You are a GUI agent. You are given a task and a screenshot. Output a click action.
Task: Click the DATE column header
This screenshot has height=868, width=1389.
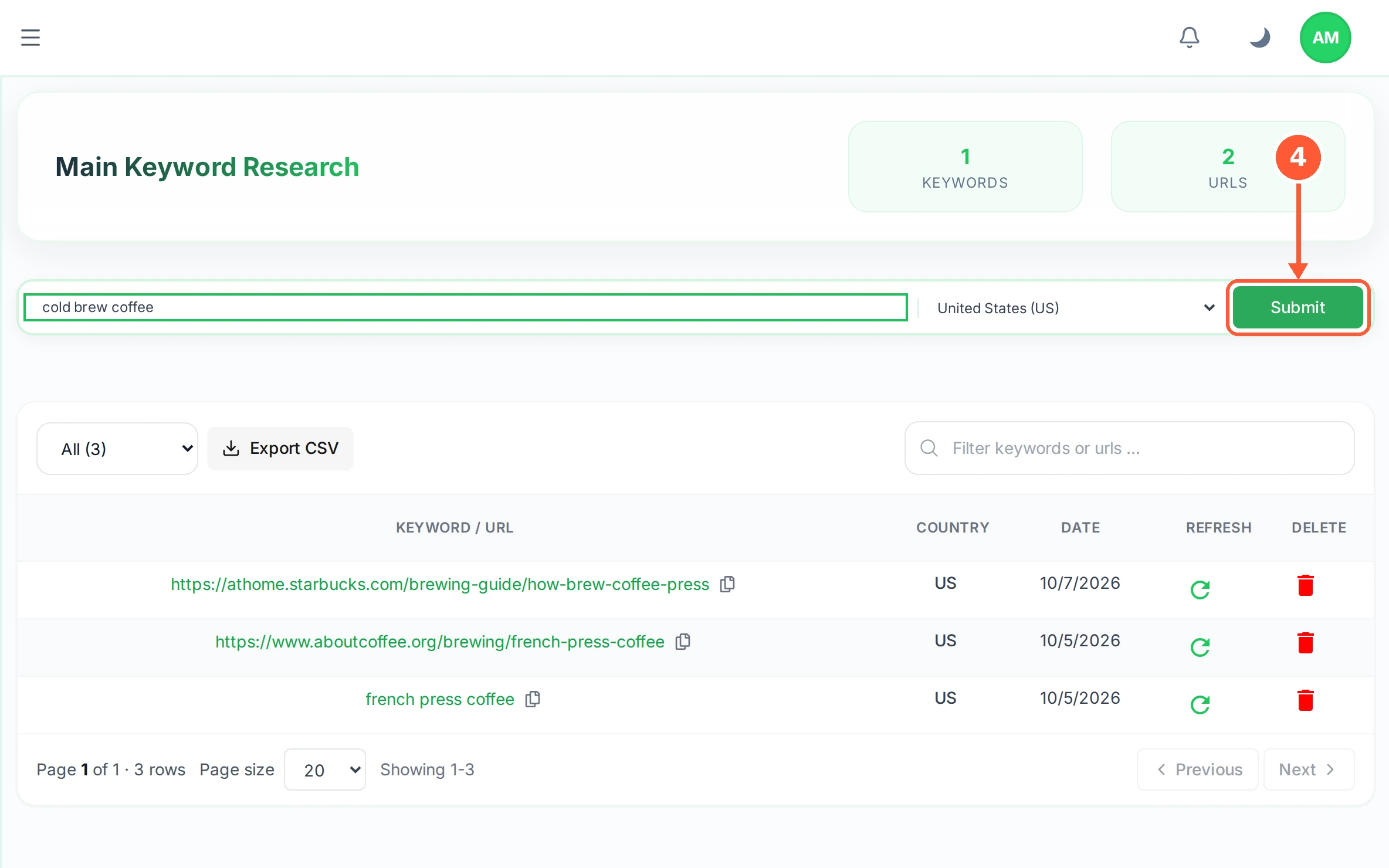click(x=1080, y=527)
